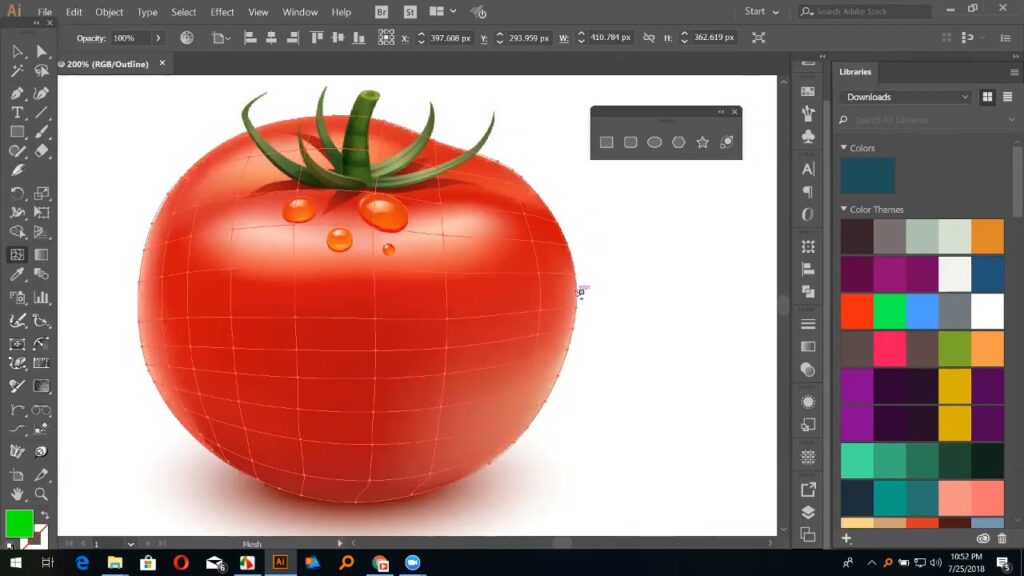Select the Hand tool
The width and height of the screenshot is (1024, 576).
[x=17, y=494]
